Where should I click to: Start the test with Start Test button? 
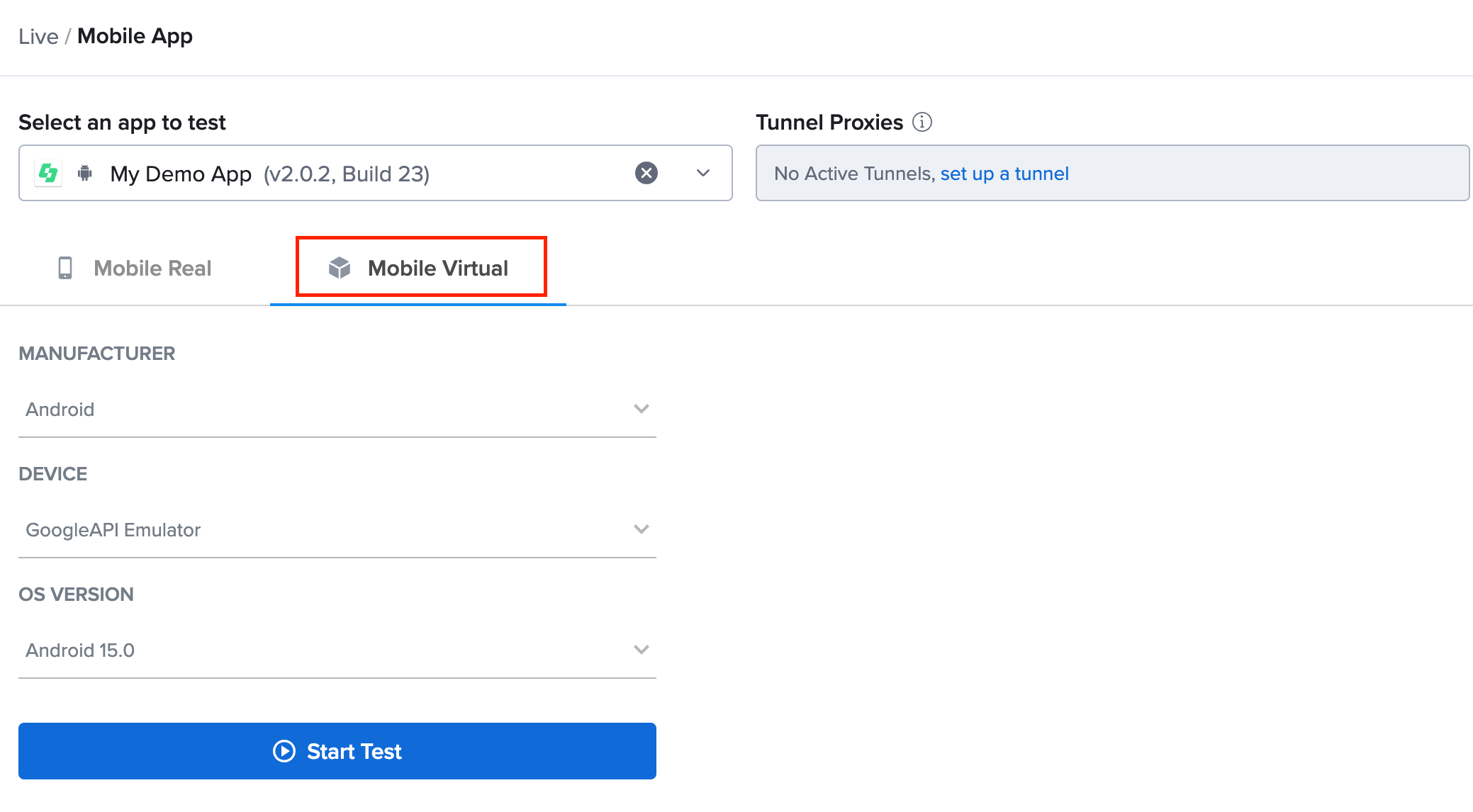[337, 751]
